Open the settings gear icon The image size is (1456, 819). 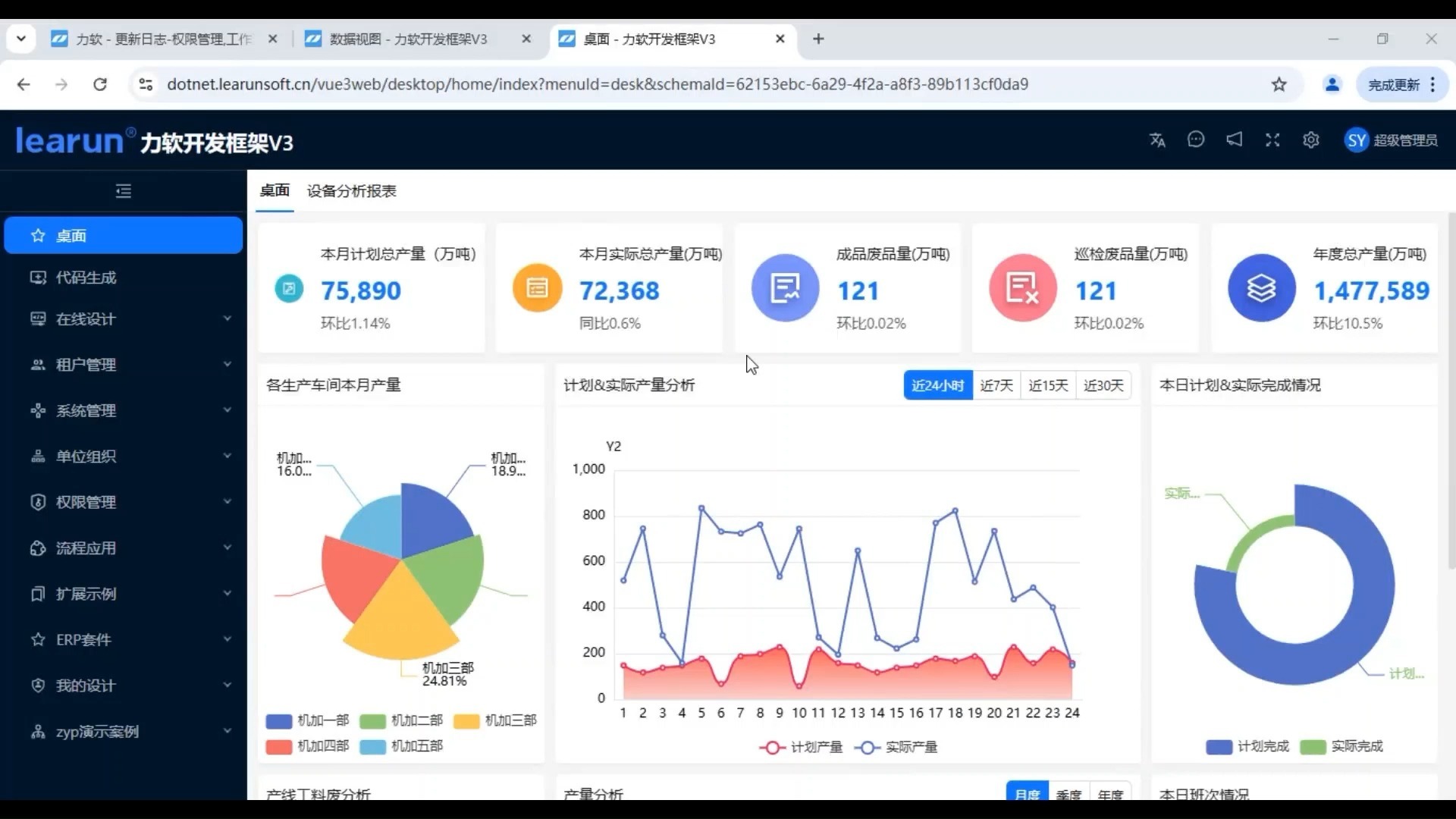(1311, 140)
